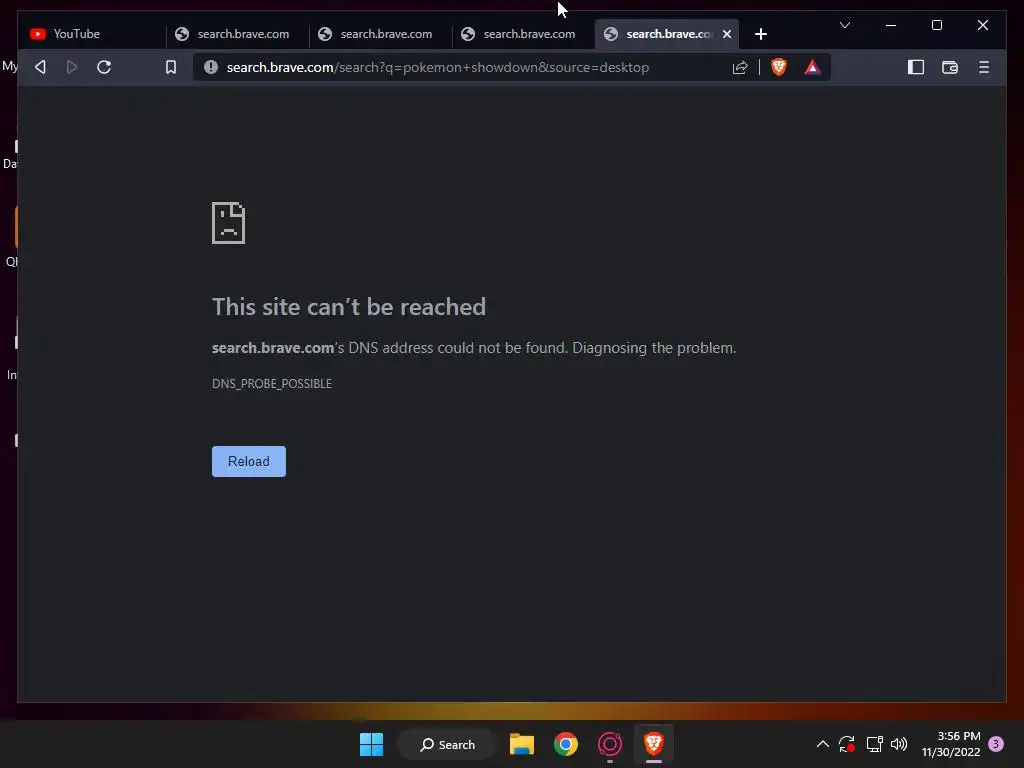Image resolution: width=1024 pixels, height=768 pixels.
Task: Minimize the Brave browser window
Action: tap(891, 25)
